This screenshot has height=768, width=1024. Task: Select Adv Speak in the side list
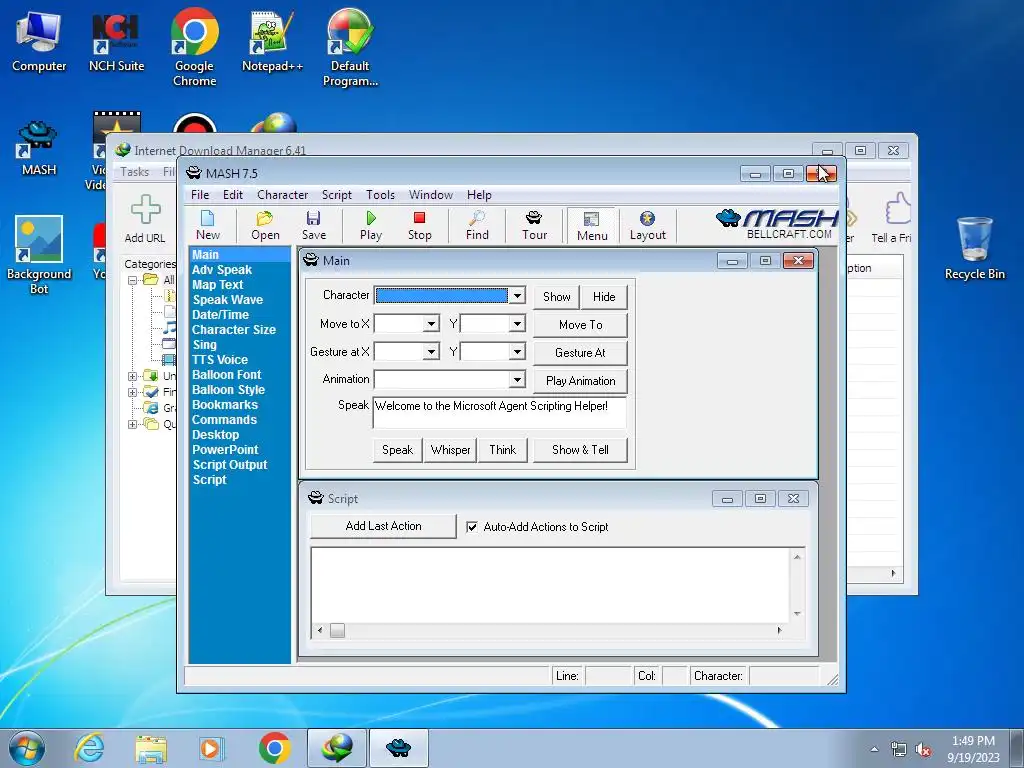(222, 270)
